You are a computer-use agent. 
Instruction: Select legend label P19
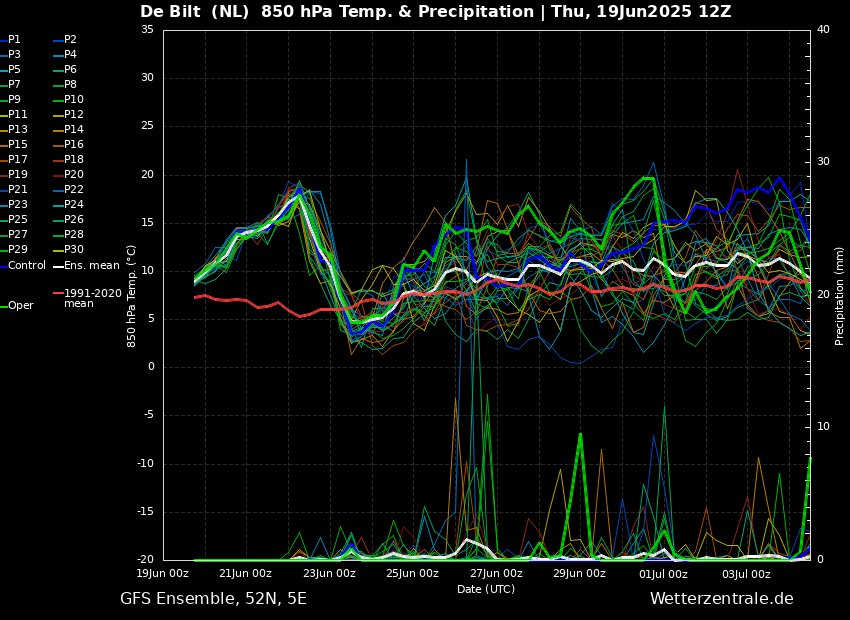click(17, 175)
